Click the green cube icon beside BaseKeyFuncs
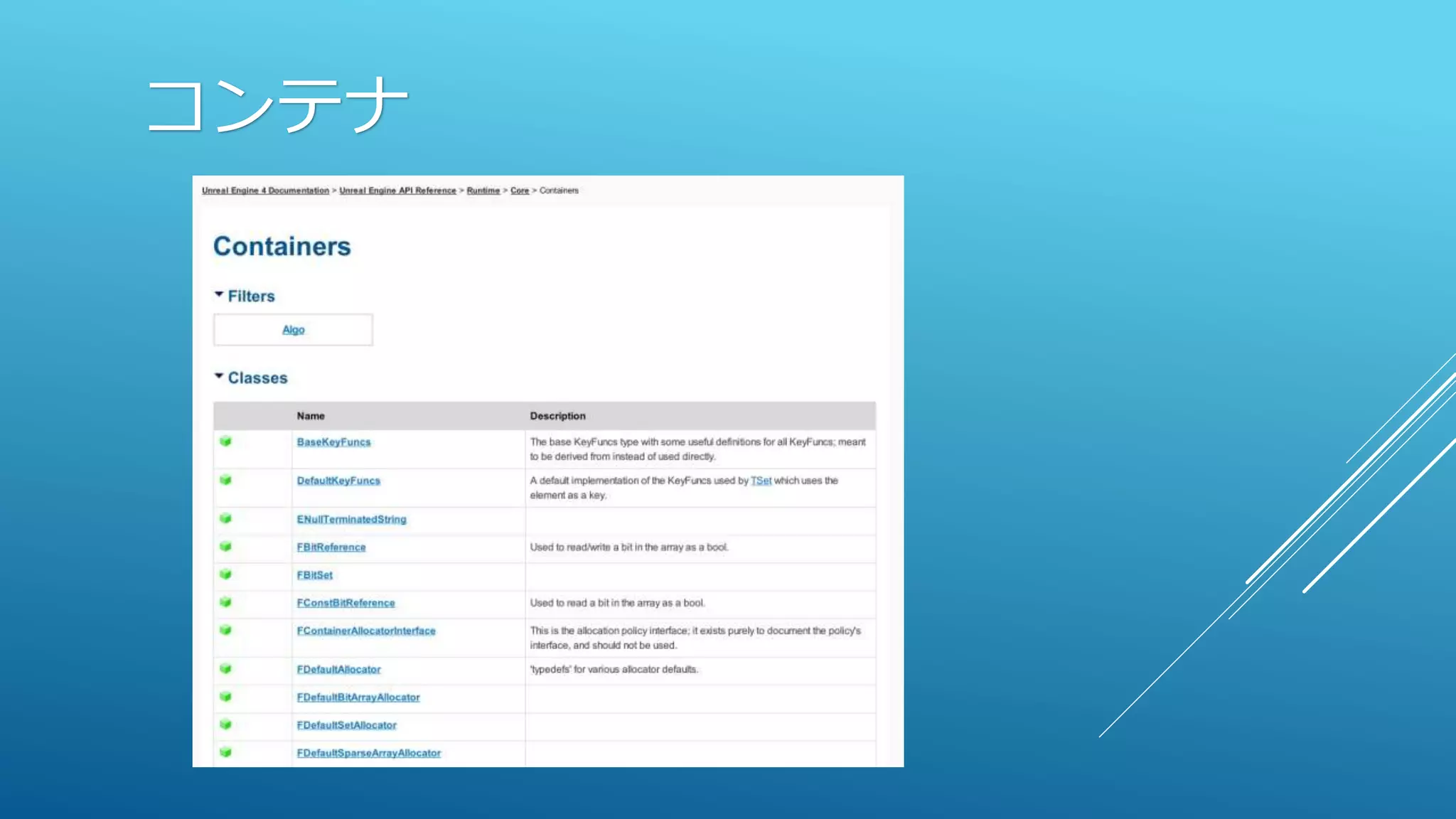This screenshot has height=819, width=1456. pos(225,441)
